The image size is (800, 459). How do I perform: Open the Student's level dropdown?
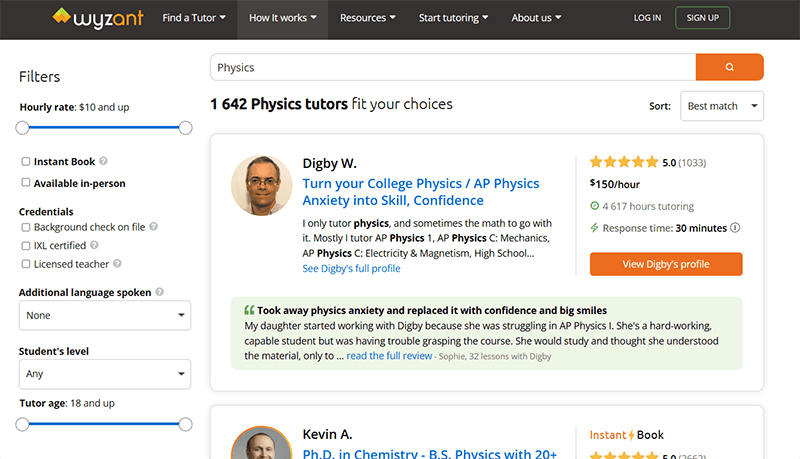pos(105,375)
